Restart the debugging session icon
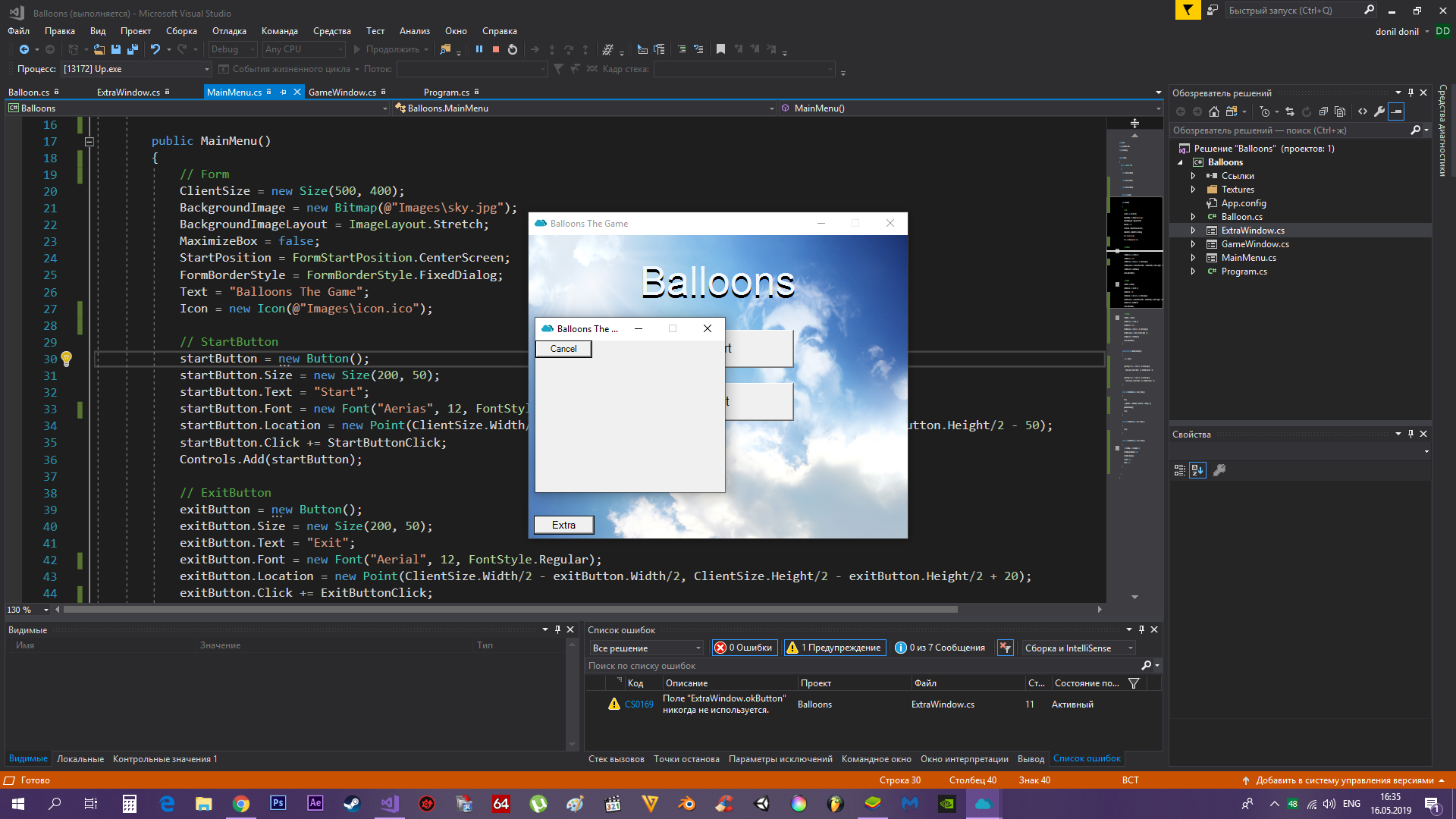 pyautogui.click(x=513, y=49)
